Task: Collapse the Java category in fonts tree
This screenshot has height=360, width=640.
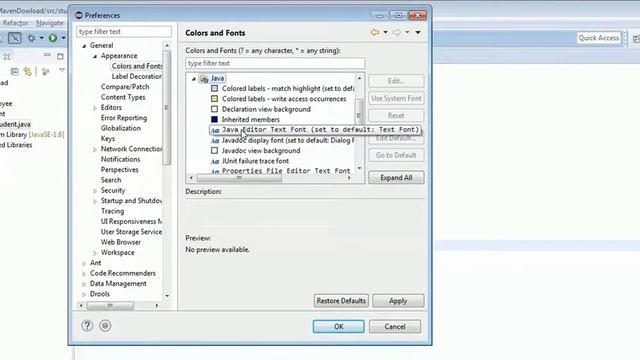Action: [x=194, y=79]
